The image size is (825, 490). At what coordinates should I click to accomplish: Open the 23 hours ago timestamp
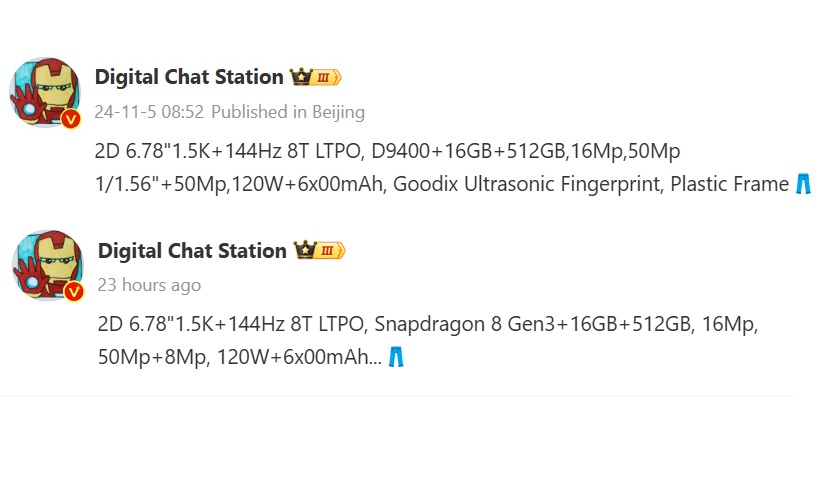click(149, 285)
